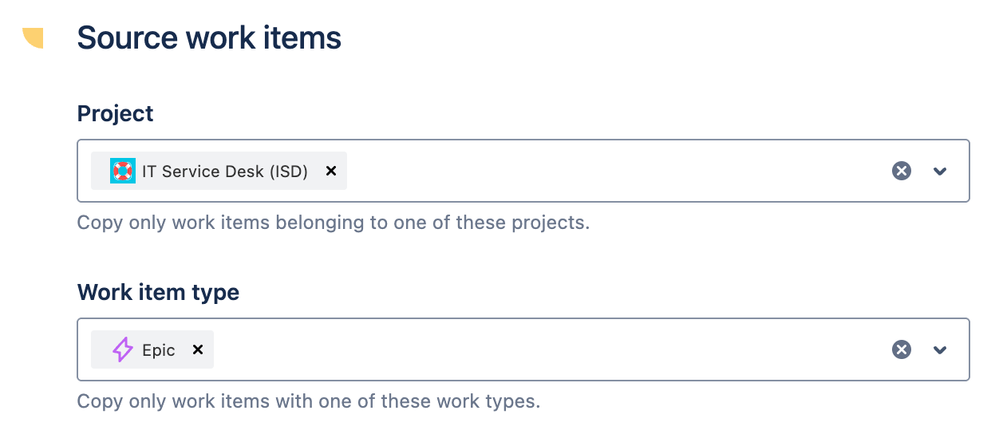This screenshot has height=434, width=999.
Task: Remove the IT Service Desk (ISD) tag
Action: click(x=331, y=171)
